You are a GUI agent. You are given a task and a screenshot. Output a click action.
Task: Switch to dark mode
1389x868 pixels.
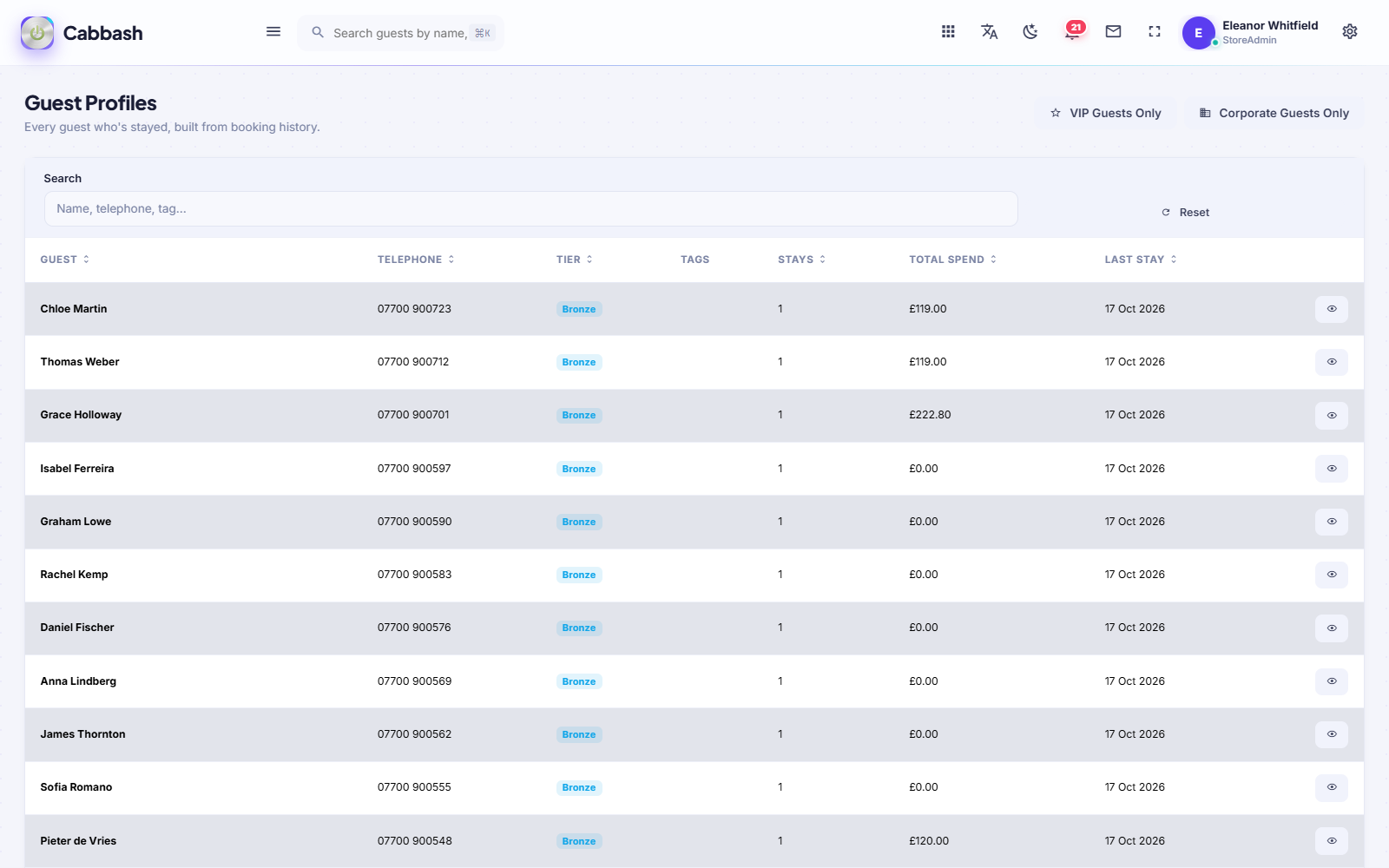[x=1030, y=32]
